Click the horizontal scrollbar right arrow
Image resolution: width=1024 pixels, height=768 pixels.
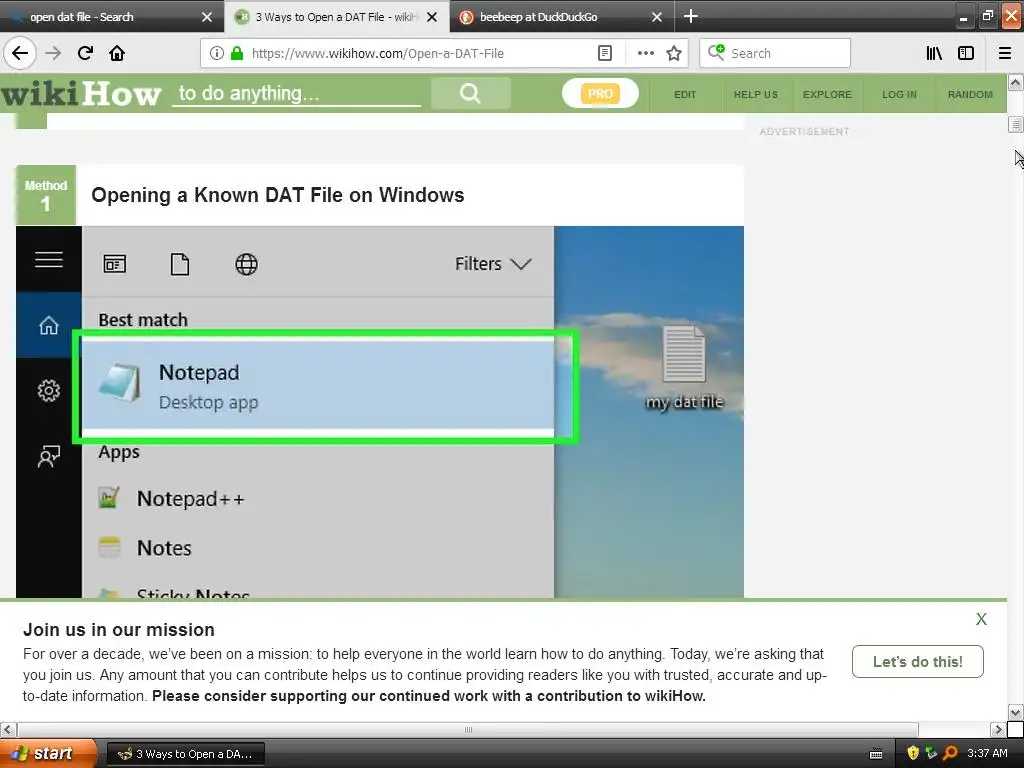[997, 729]
